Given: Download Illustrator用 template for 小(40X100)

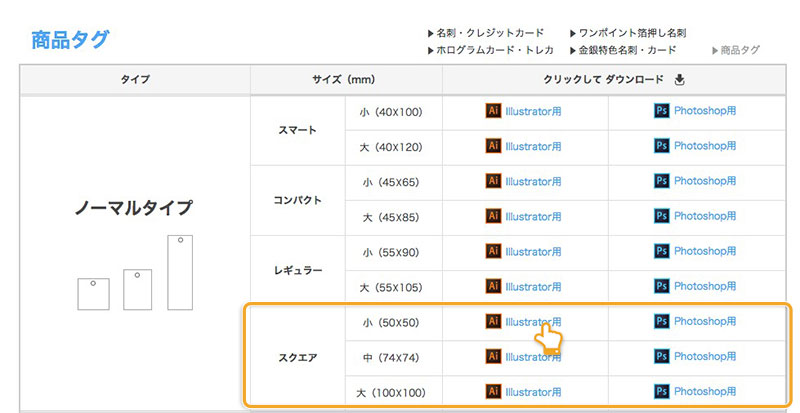Looking at the screenshot, I should 533,111.
